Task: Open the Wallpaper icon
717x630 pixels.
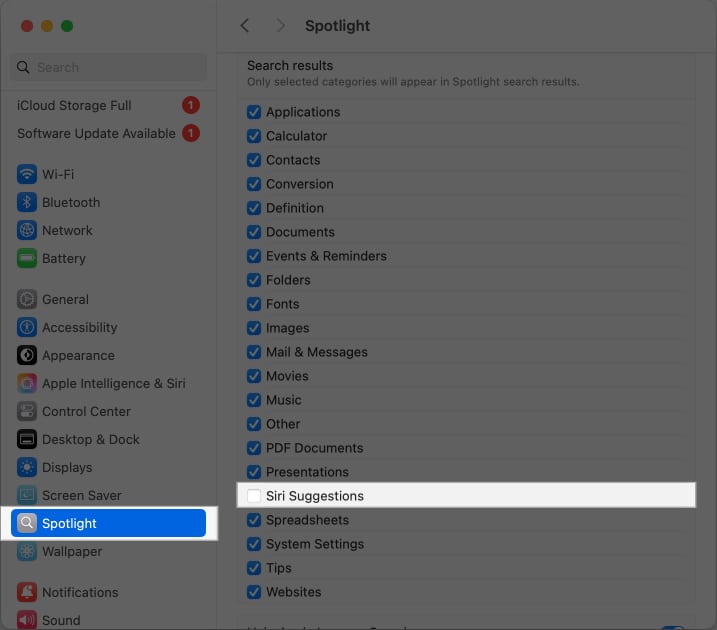Action: (27, 551)
